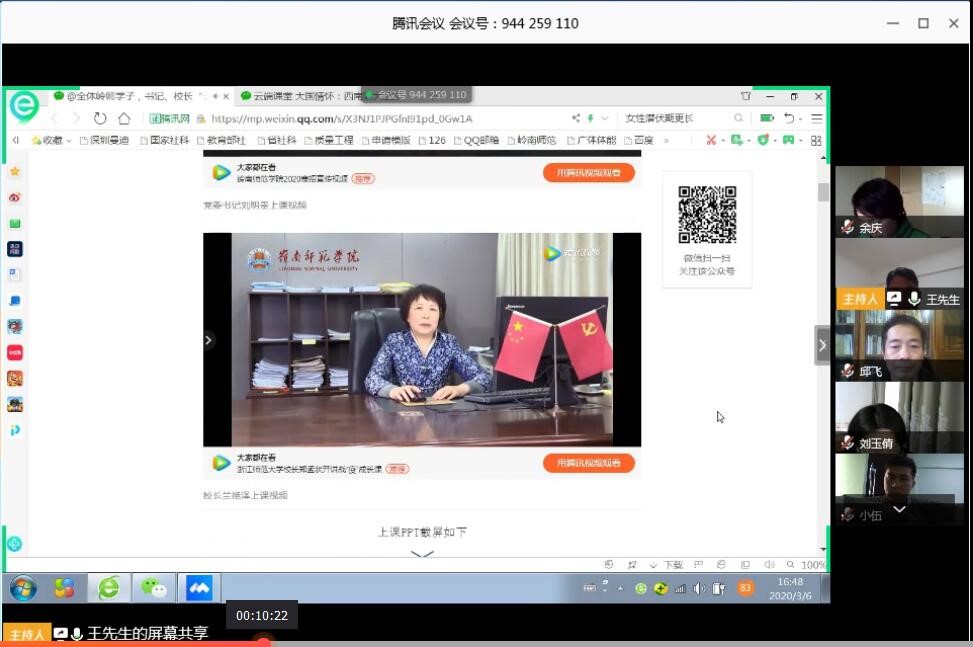Open the star favorites icon in sidebar
Screen dimensions: 973x647
click(15, 172)
